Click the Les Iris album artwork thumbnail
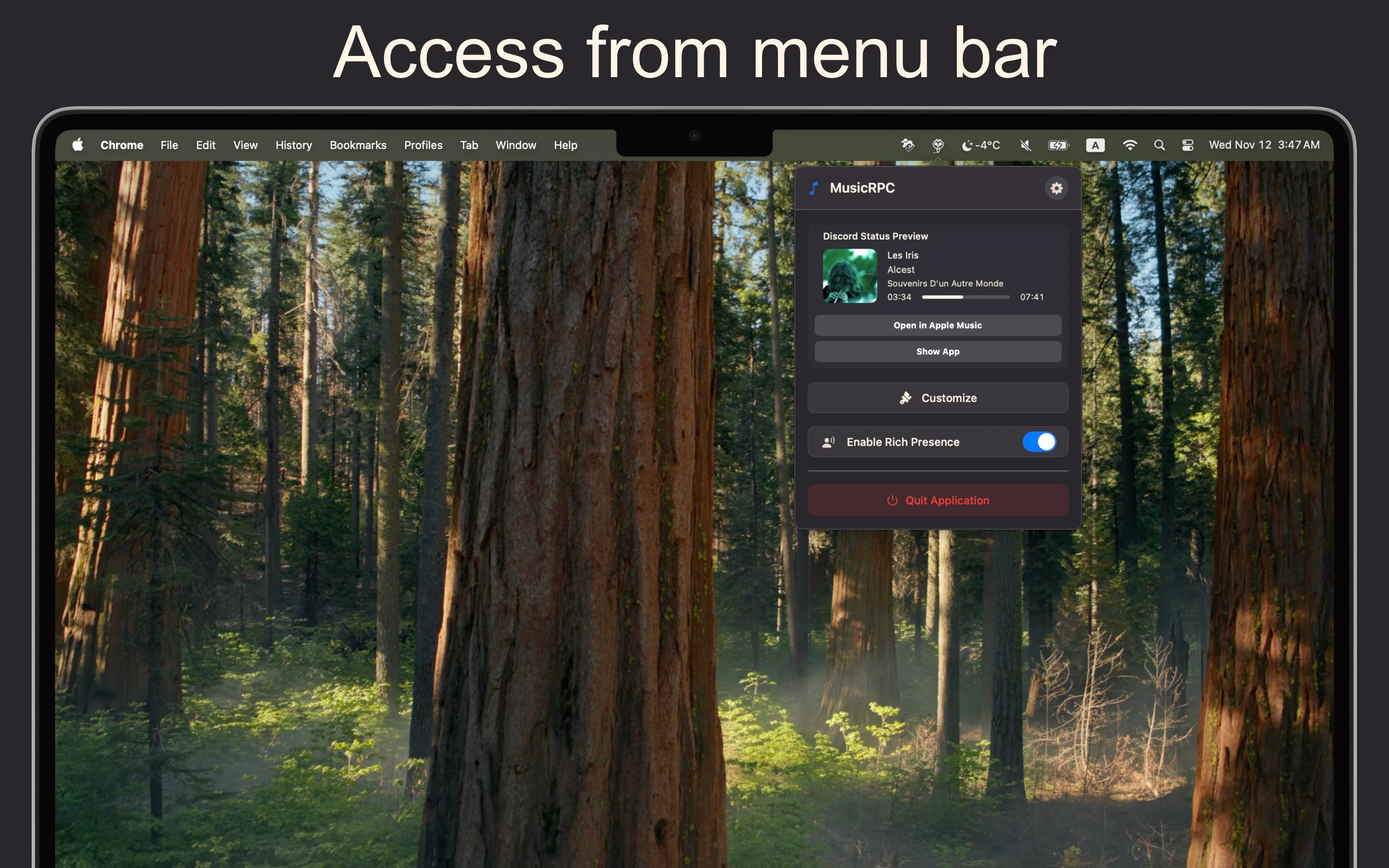Viewport: 1389px width, 868px height. pyautogui.click(x=849, y=275)
